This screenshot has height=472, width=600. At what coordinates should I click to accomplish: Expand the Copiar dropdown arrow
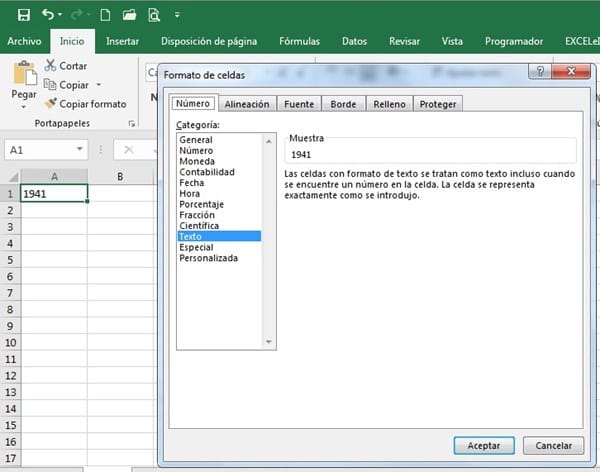click(x=98, y=86)
